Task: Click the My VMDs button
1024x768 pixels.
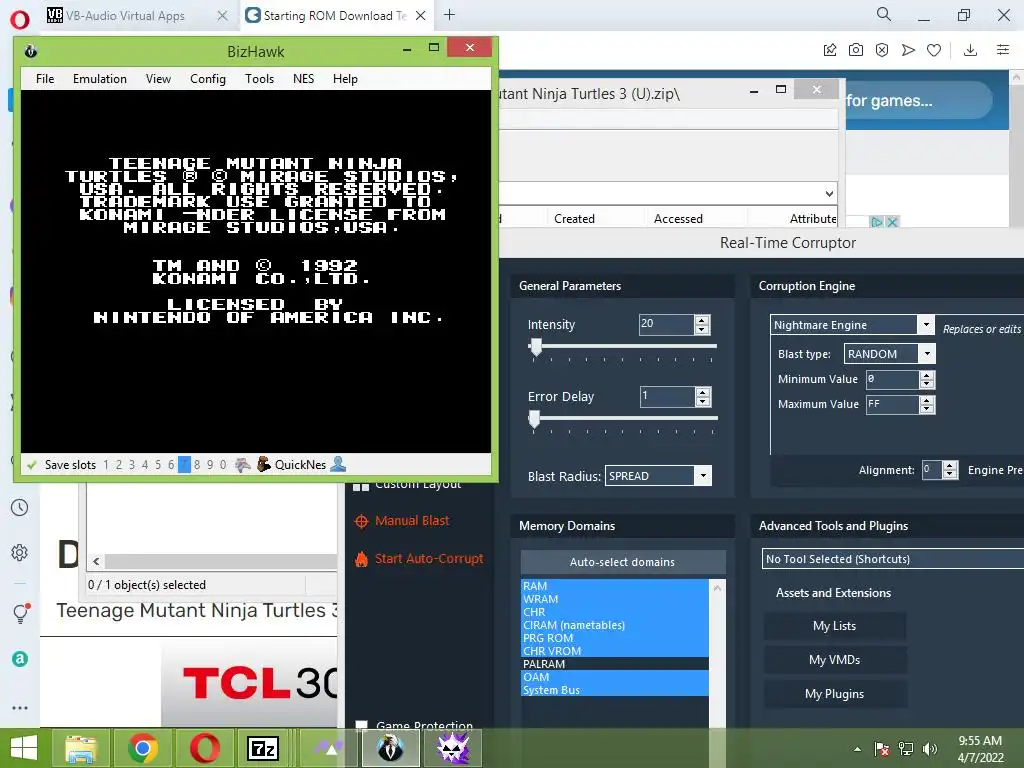Action: (835, 660)
